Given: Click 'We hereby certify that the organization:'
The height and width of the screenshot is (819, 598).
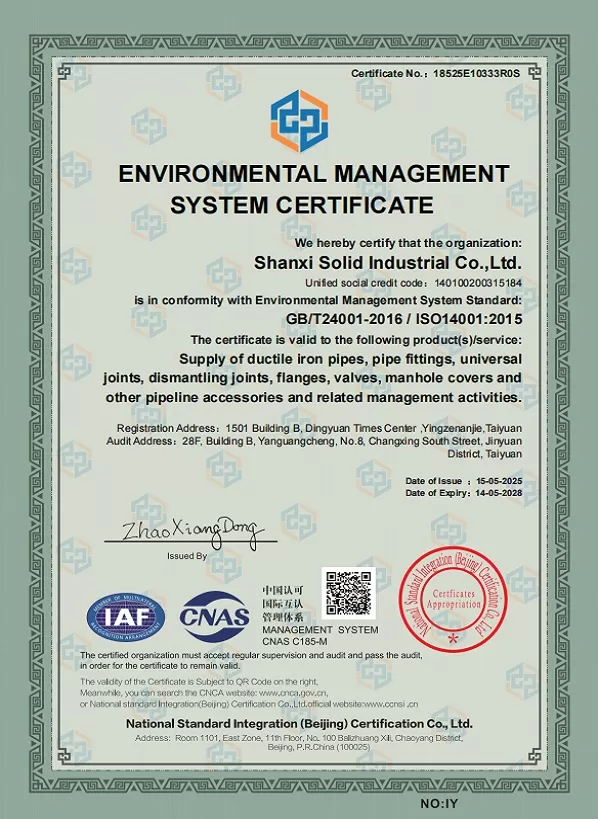Looking at the screenshot, I should [408, 243].
